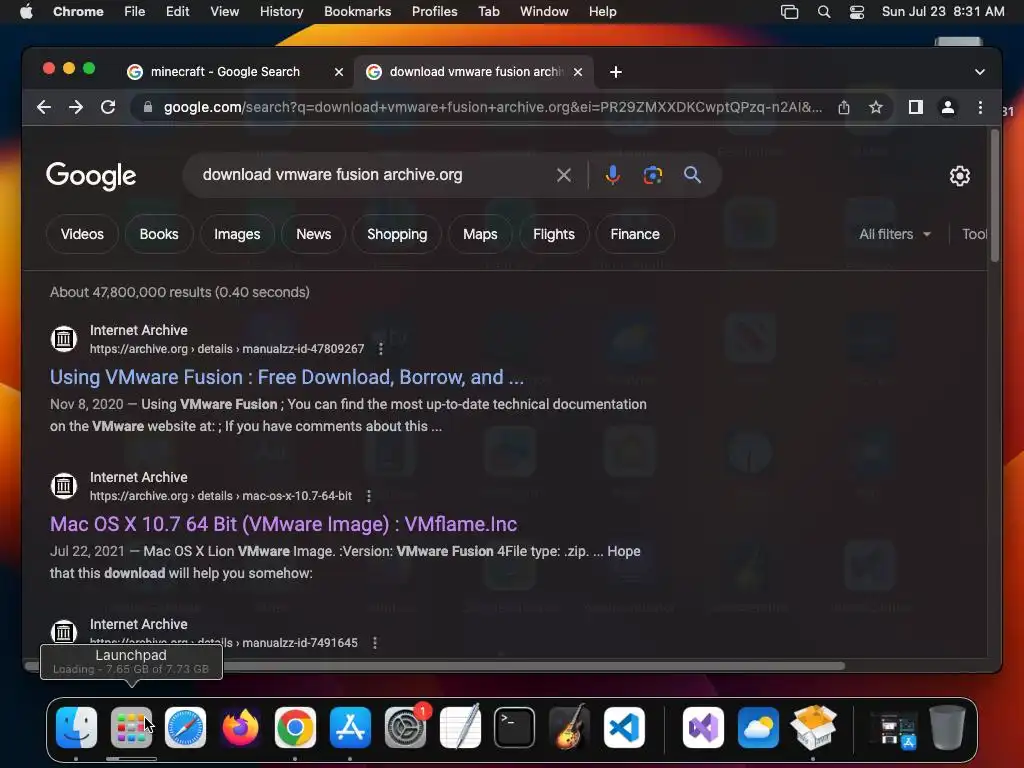Open System Settings from the Dock
1024x768 pixels.
(x=405, y=728)
